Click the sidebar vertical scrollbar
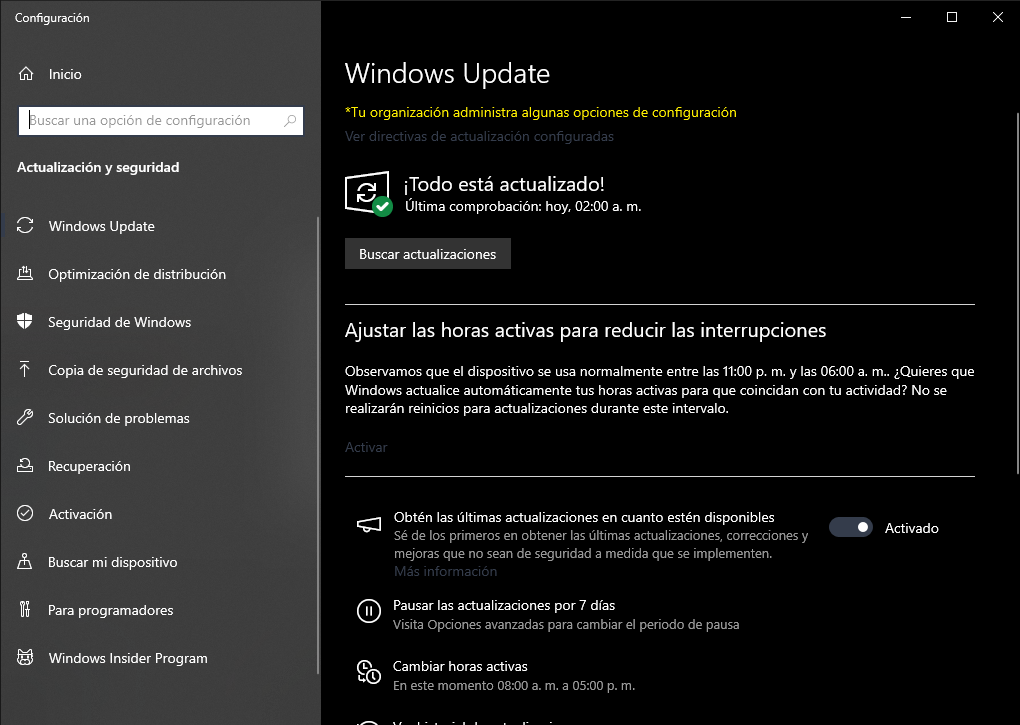1020x725 pixels. pos(318,445)
